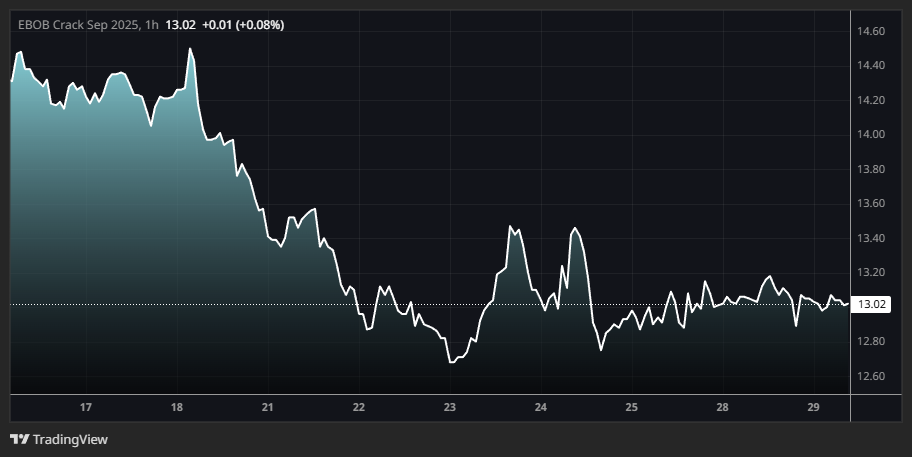Select date 17 on the time axis
Viewport: 912px width, 457px height.
(86, 407)
